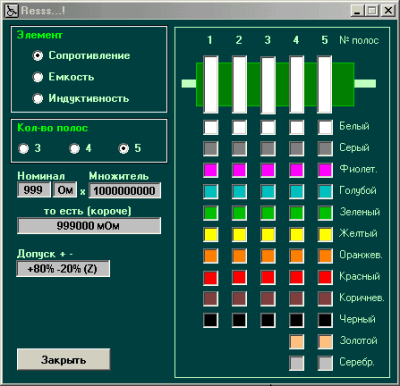Image resolution: width=400 pixels, height=386 pixels.
Task: Pick yellow (Желтый) for band 4
Action: coord(297,235)
